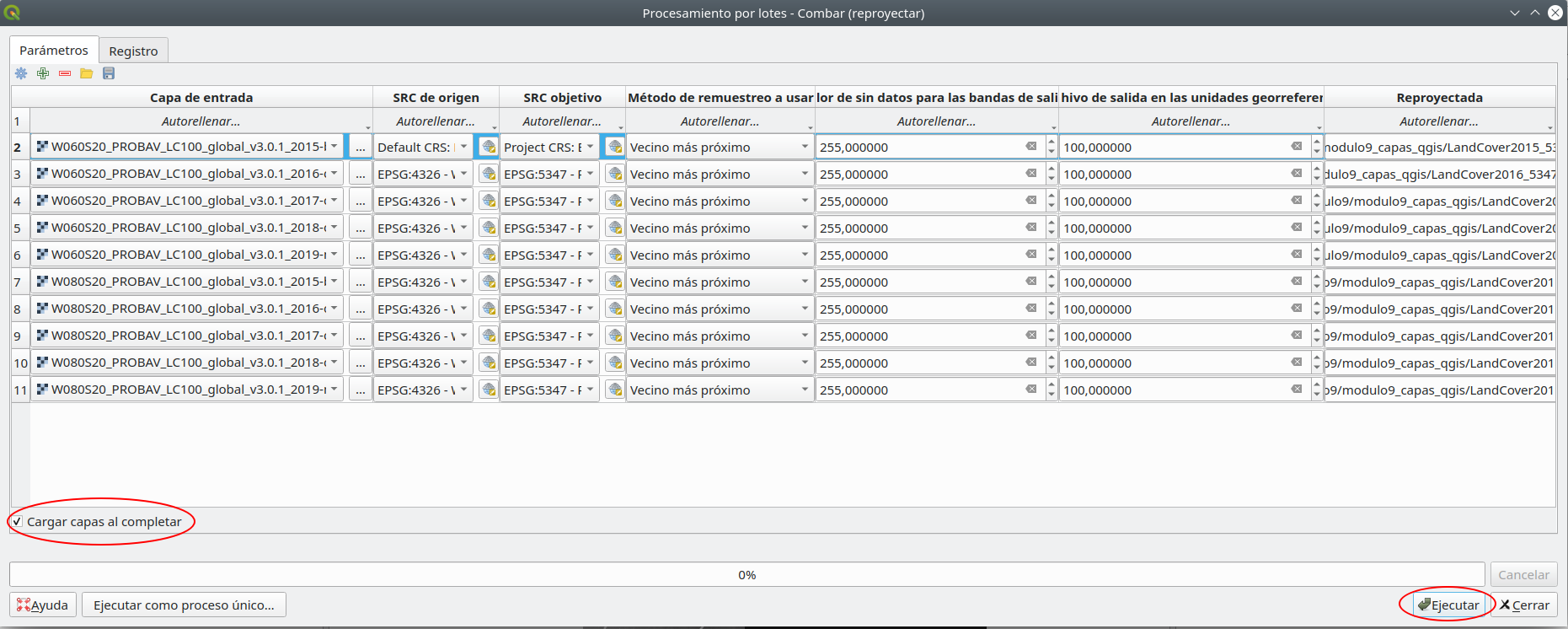
Task: Click 'Ejecutar como proceso único...' button
Action: click(x=184, y=605)
